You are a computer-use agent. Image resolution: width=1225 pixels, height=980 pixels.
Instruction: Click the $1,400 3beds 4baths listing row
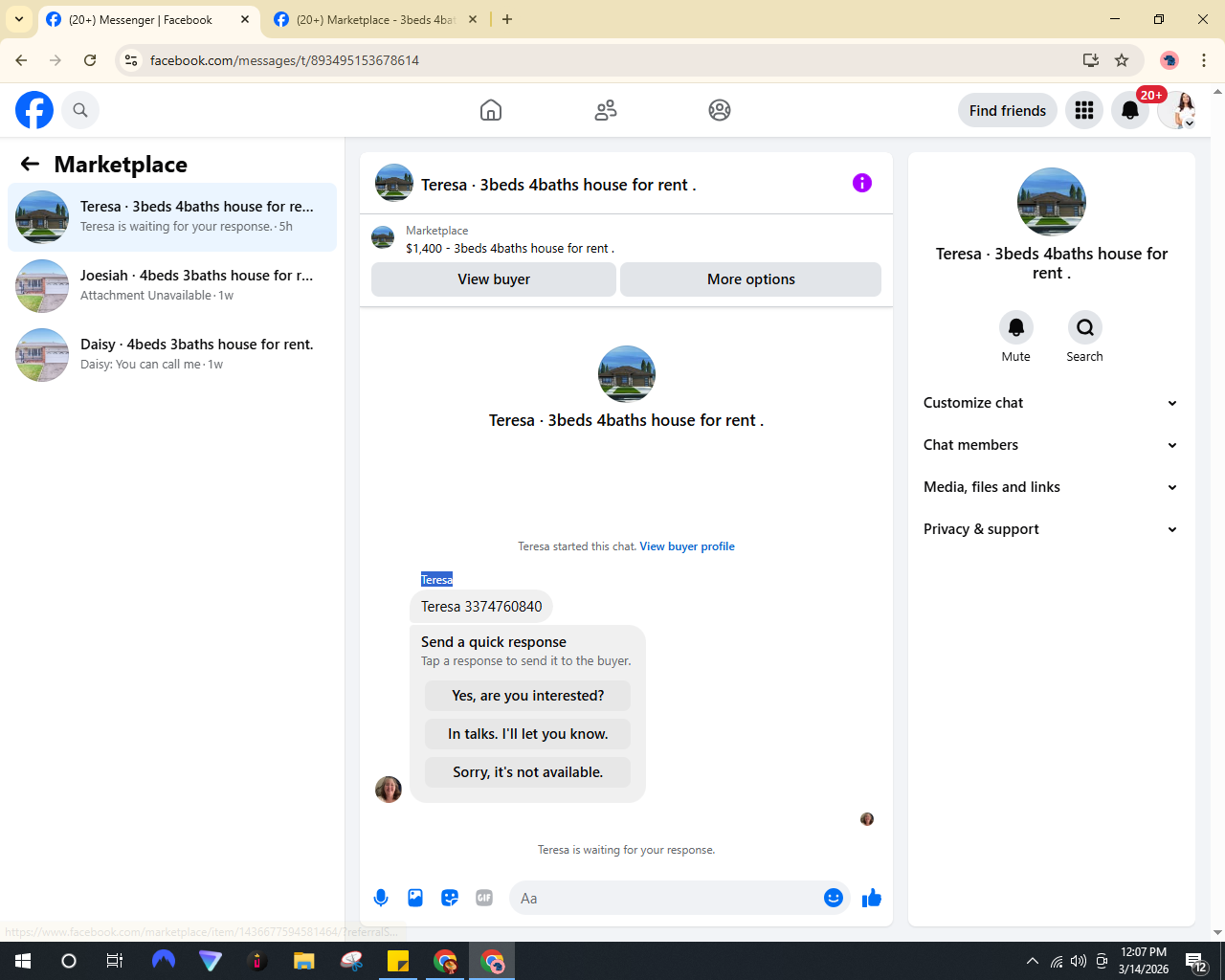tap(626, 238)
